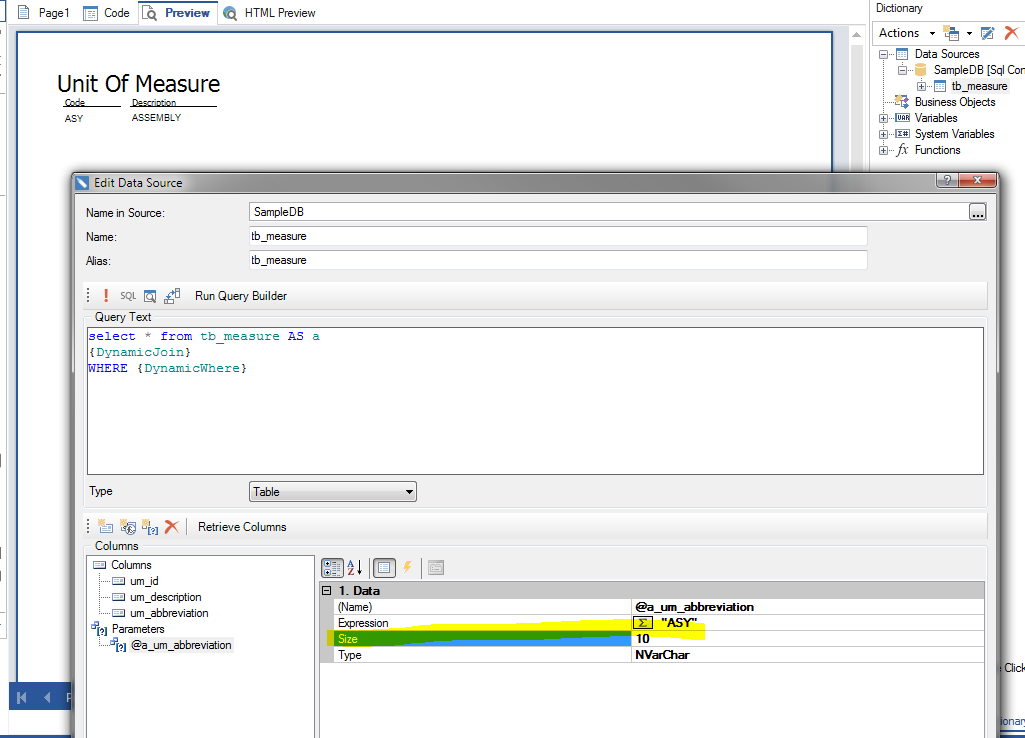Click the Property Pages icon
The image size is (1025, 738).
tap(436, 568)
